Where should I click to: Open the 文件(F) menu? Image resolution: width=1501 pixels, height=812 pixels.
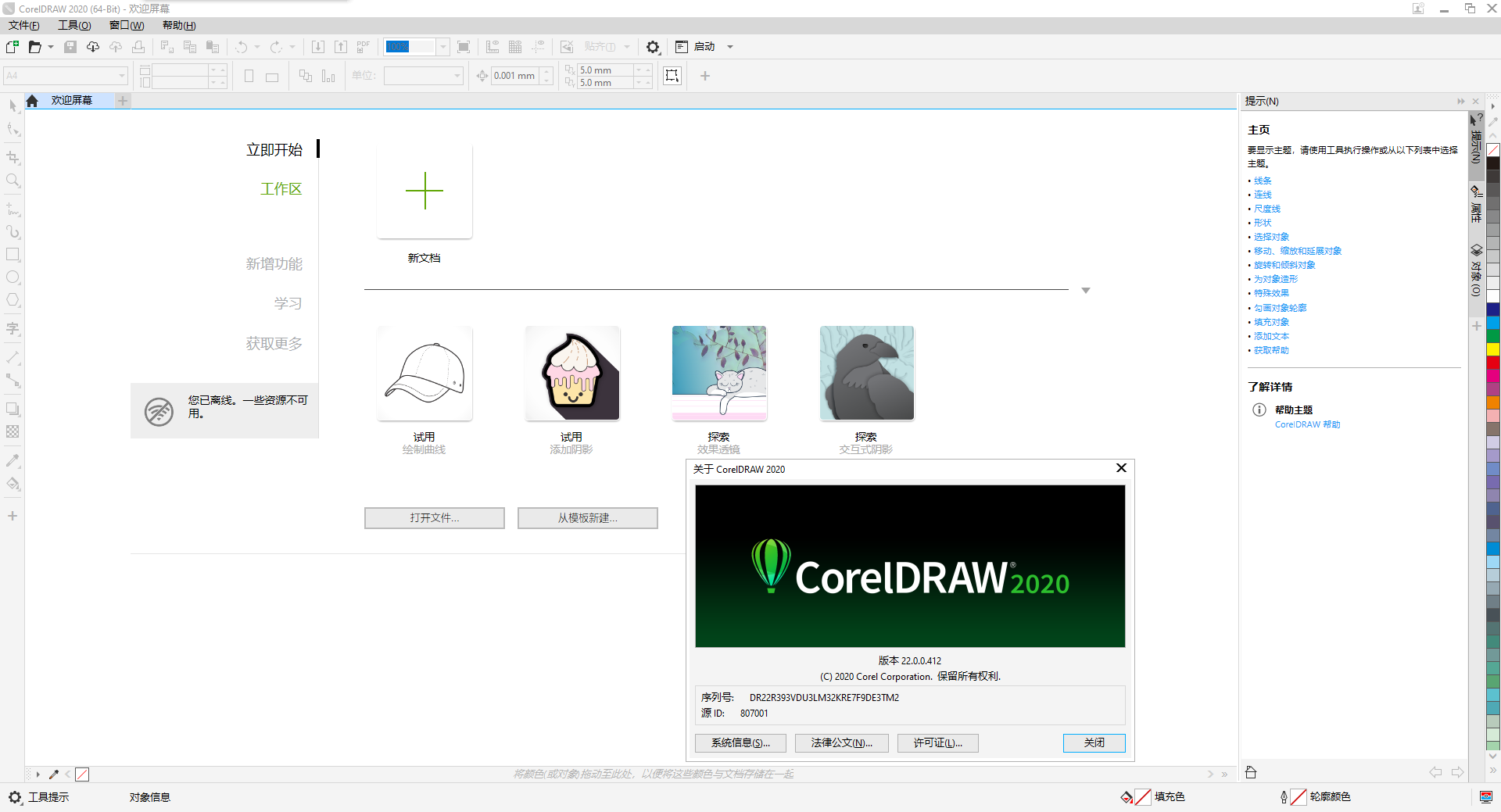pos(24,25)
